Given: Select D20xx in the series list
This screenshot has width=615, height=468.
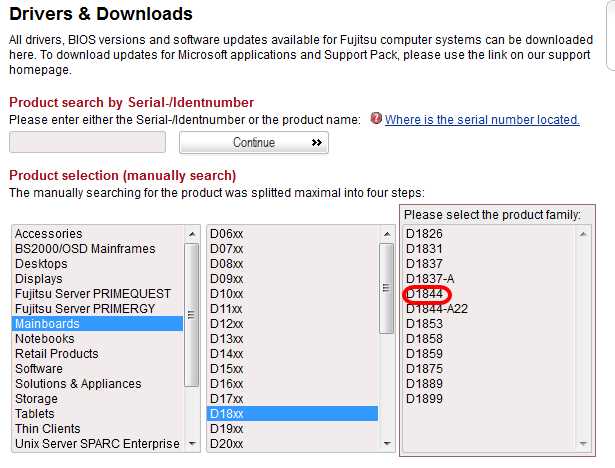Looking at the screenshot, I should click(292, 444).
